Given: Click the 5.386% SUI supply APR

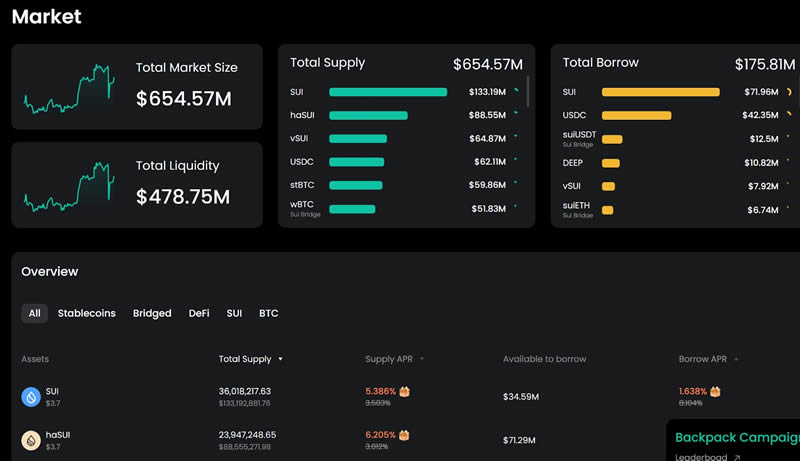Looking at the screenshot, I should pos(381,392).
